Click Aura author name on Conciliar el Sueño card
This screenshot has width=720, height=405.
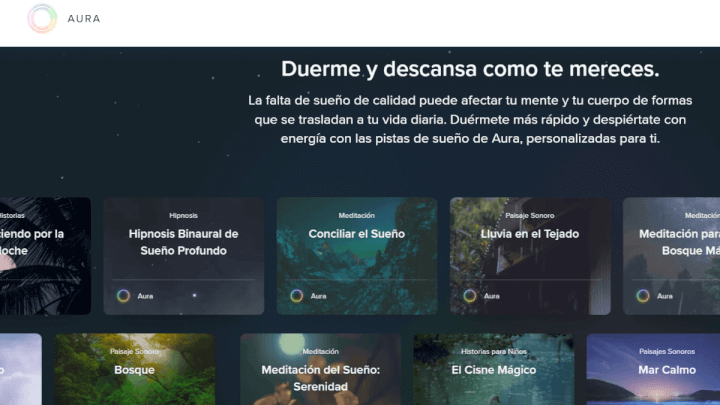coord(318,296)
